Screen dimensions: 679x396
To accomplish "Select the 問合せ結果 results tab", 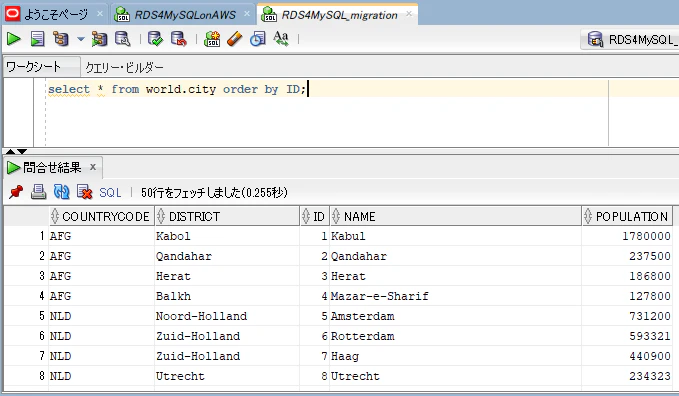I will [52, 167].
